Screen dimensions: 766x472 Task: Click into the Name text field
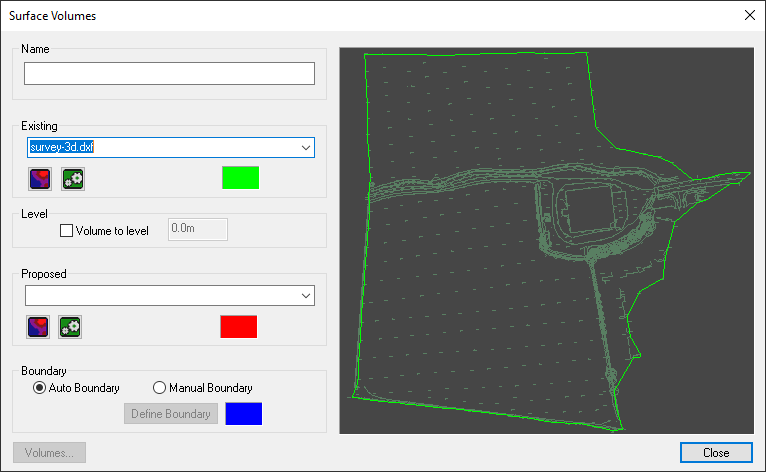click(169, 74)
